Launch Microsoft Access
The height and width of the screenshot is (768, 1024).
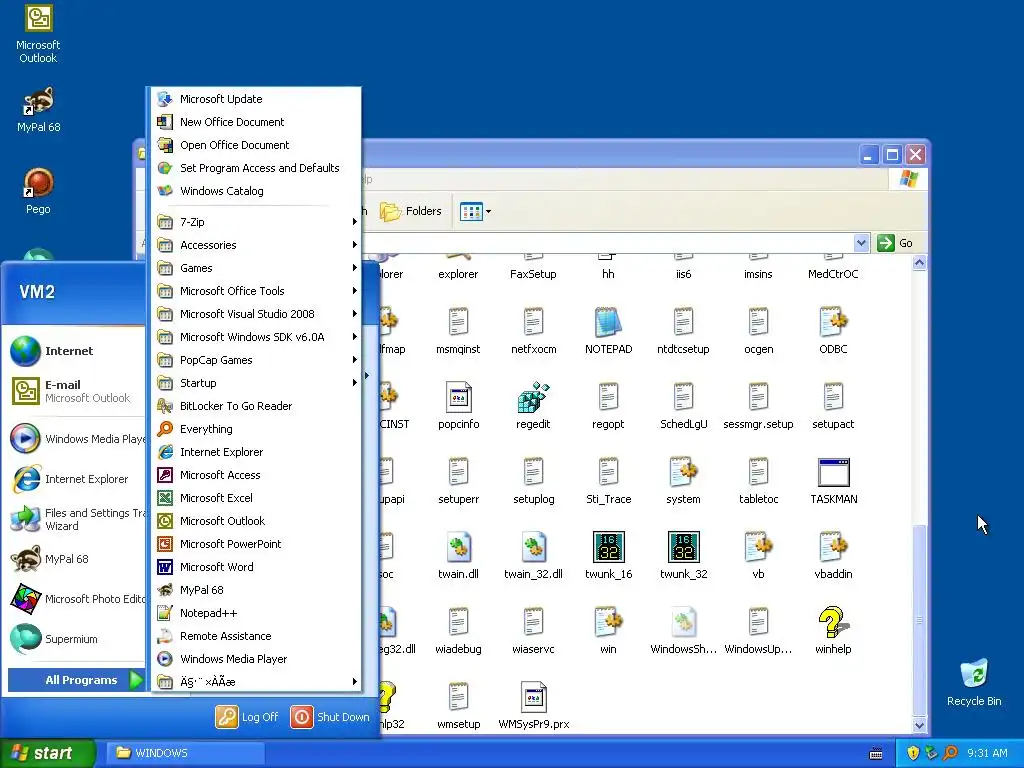[257, 475]
